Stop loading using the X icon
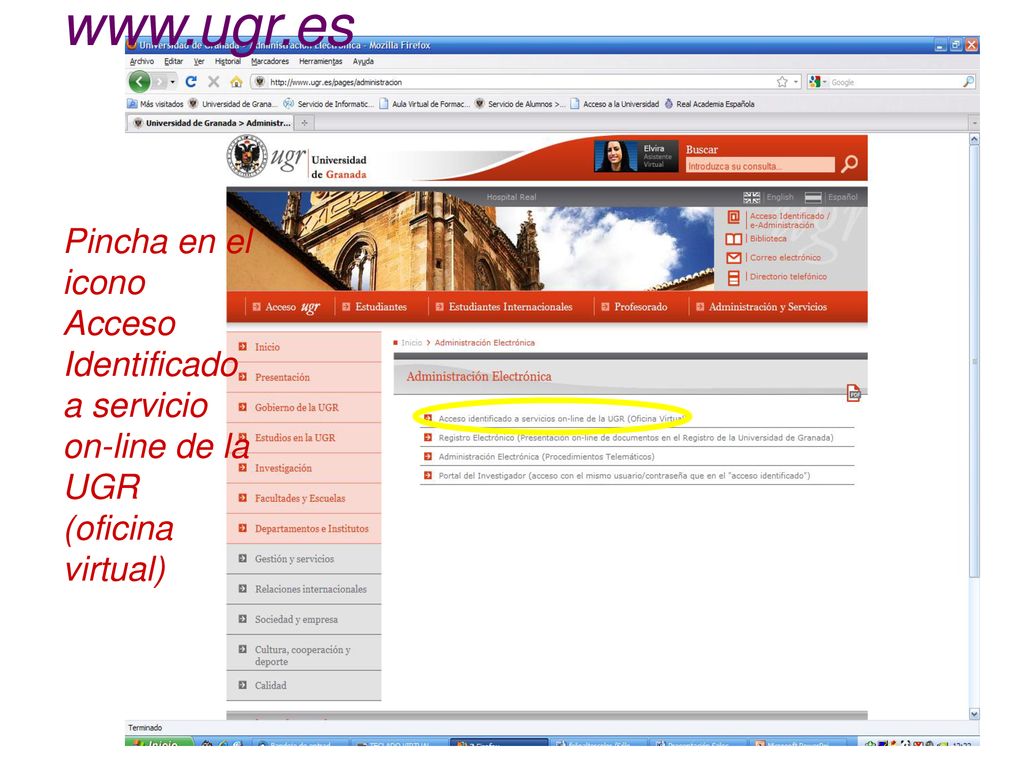This screenshot has width=1024, height=768. click(214, 82)
